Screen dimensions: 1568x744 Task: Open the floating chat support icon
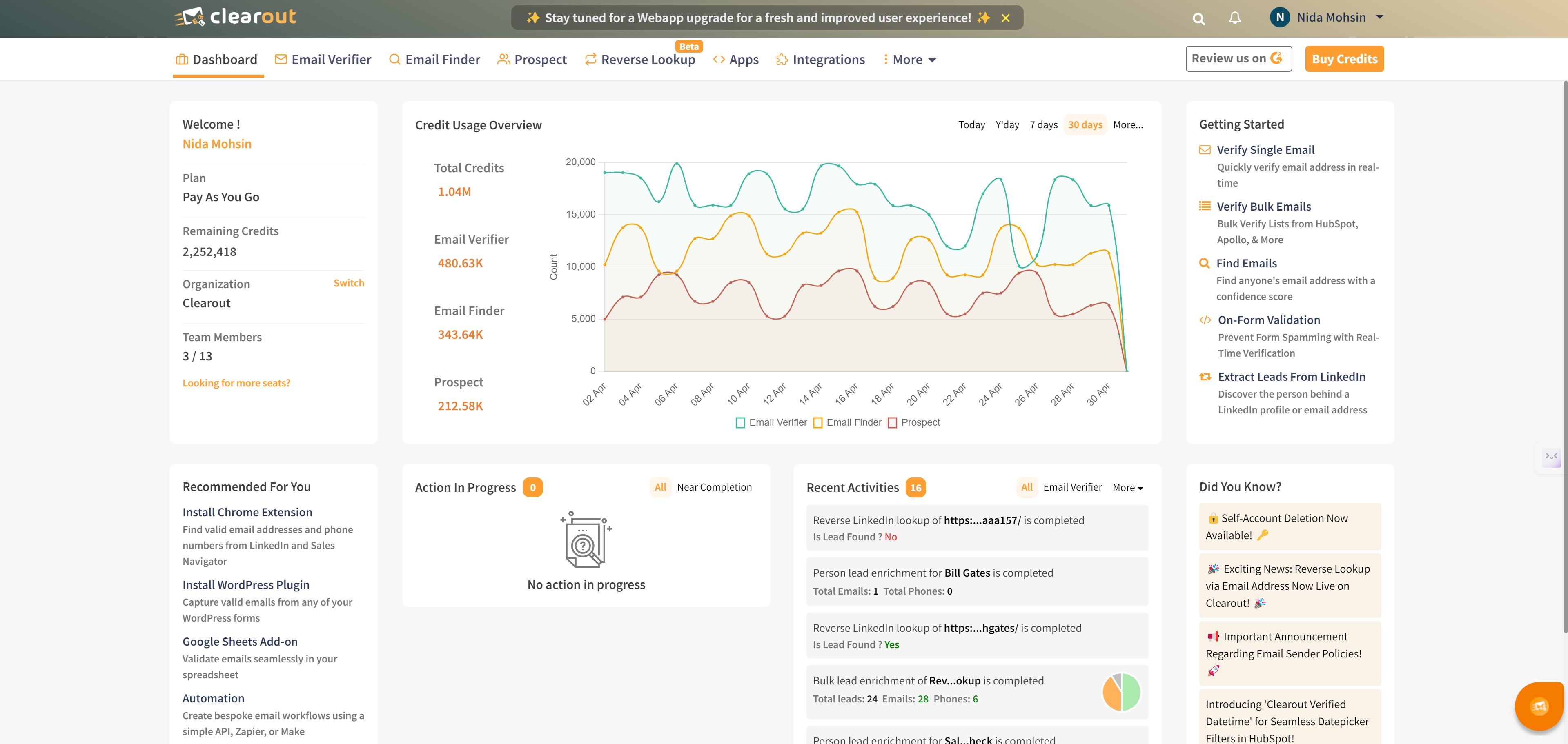[1539, 706]
